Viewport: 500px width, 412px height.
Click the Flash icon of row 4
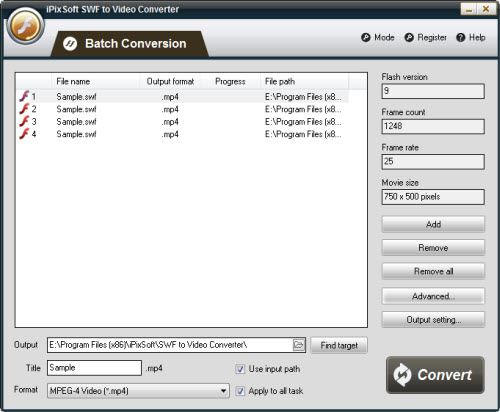point(24,134)
